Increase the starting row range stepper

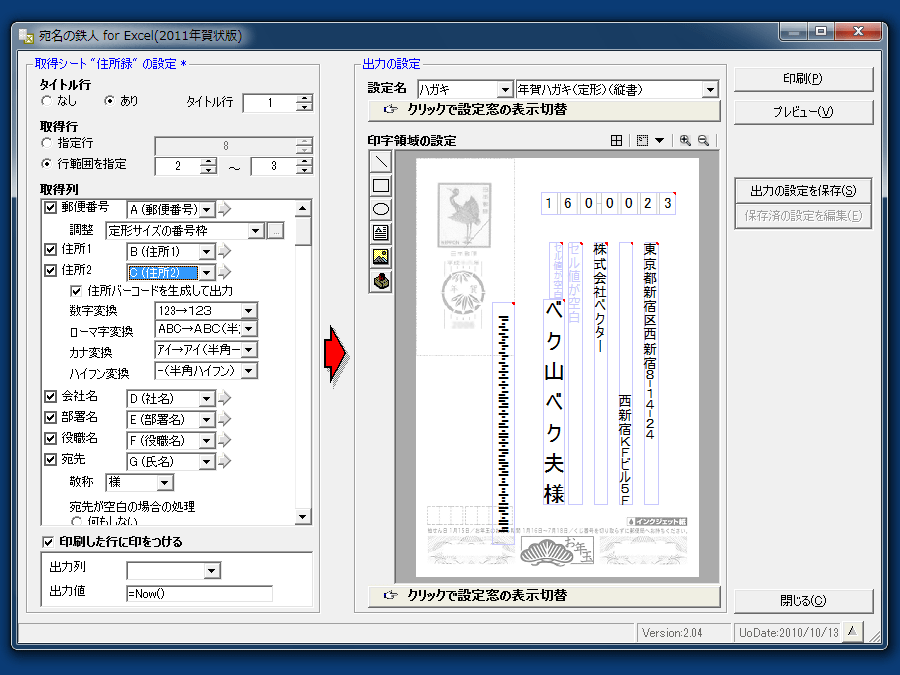click(x=208, y=162)
